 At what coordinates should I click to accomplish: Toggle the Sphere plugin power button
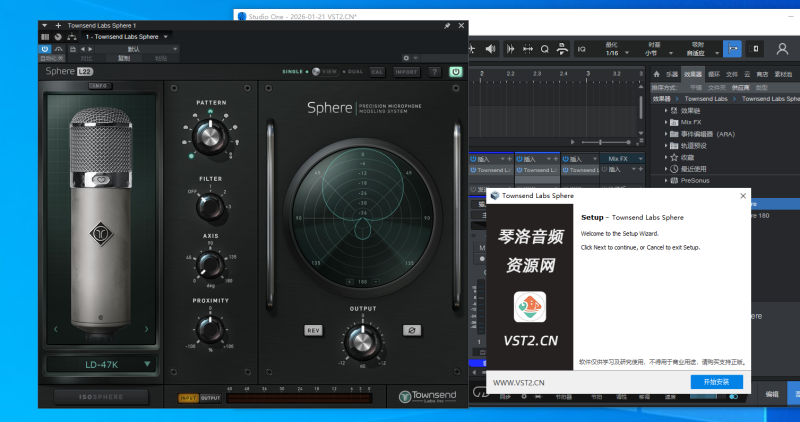pos(456,72)
